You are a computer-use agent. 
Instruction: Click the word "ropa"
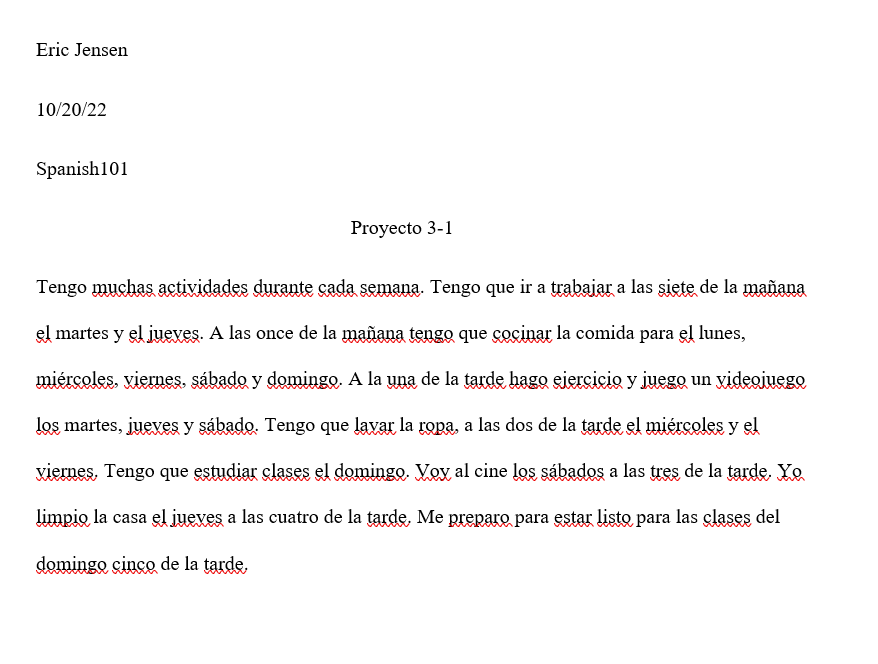[x=436, y=427]
